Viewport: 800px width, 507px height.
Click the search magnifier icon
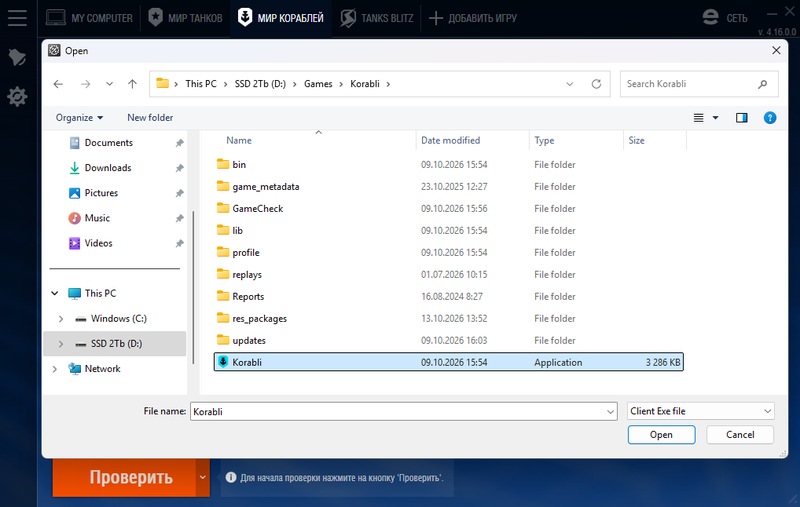[762, 84]
